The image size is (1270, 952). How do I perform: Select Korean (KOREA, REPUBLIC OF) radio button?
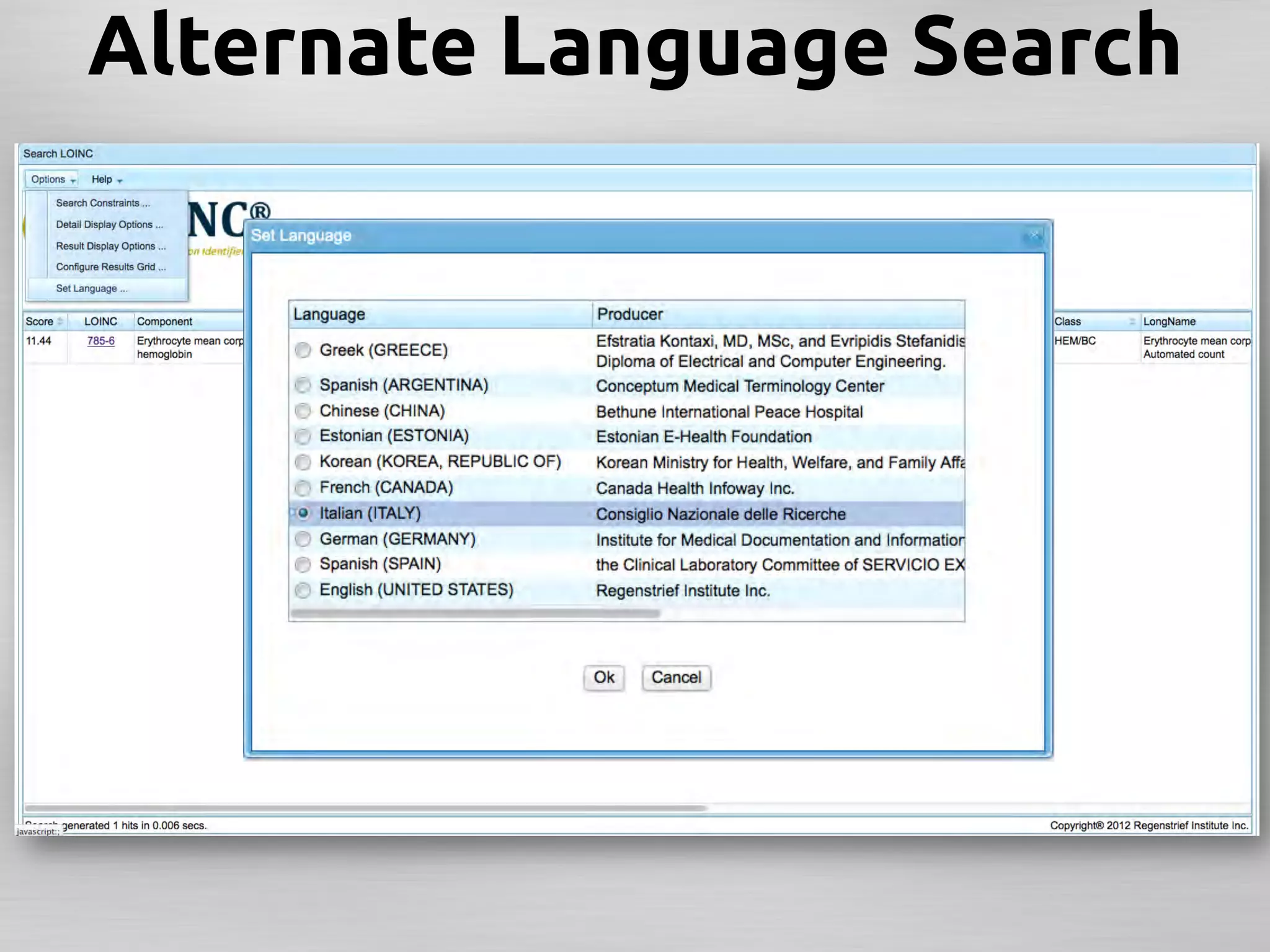tap(303, 462)
